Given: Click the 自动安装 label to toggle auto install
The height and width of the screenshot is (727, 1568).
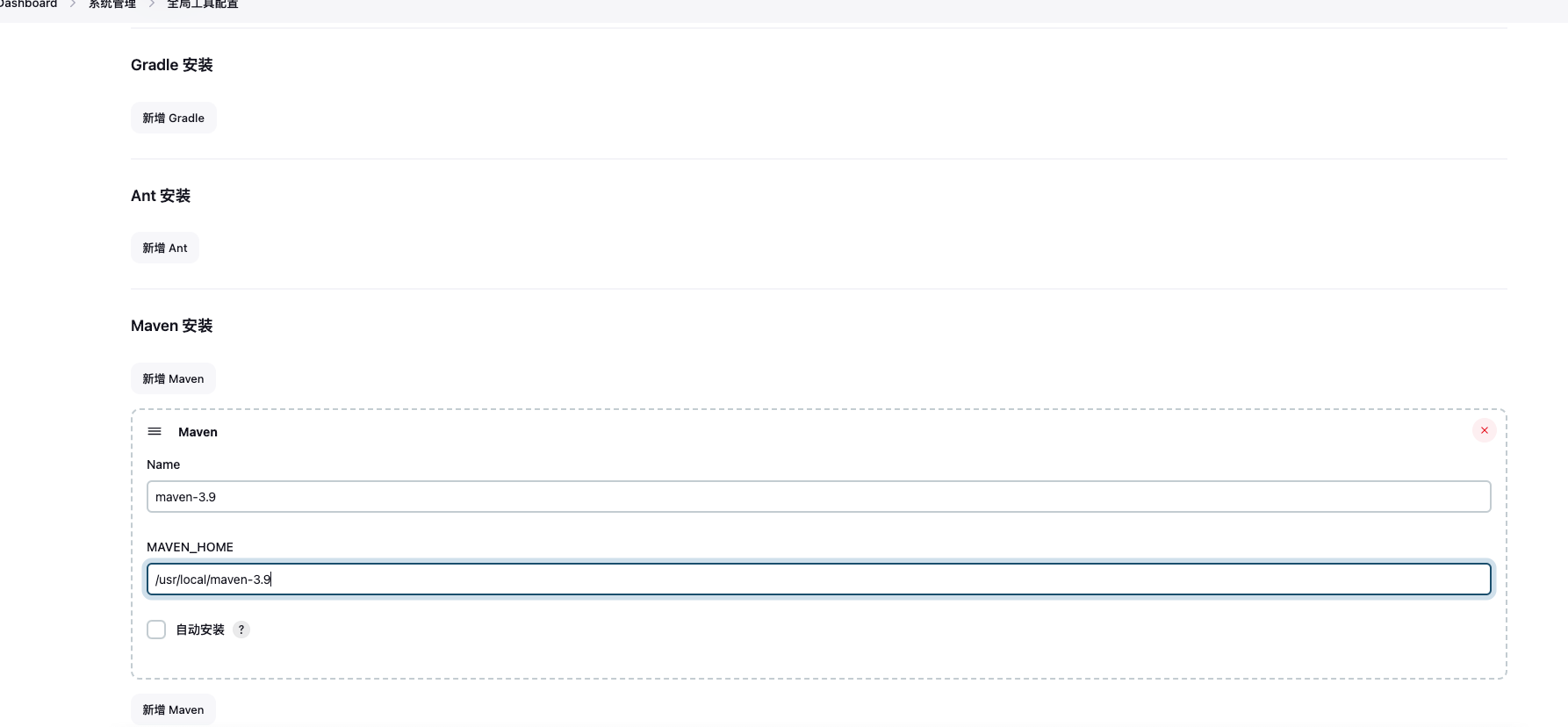Looking at the screenshot, I should pyautogui.click(x=199, y=630).
